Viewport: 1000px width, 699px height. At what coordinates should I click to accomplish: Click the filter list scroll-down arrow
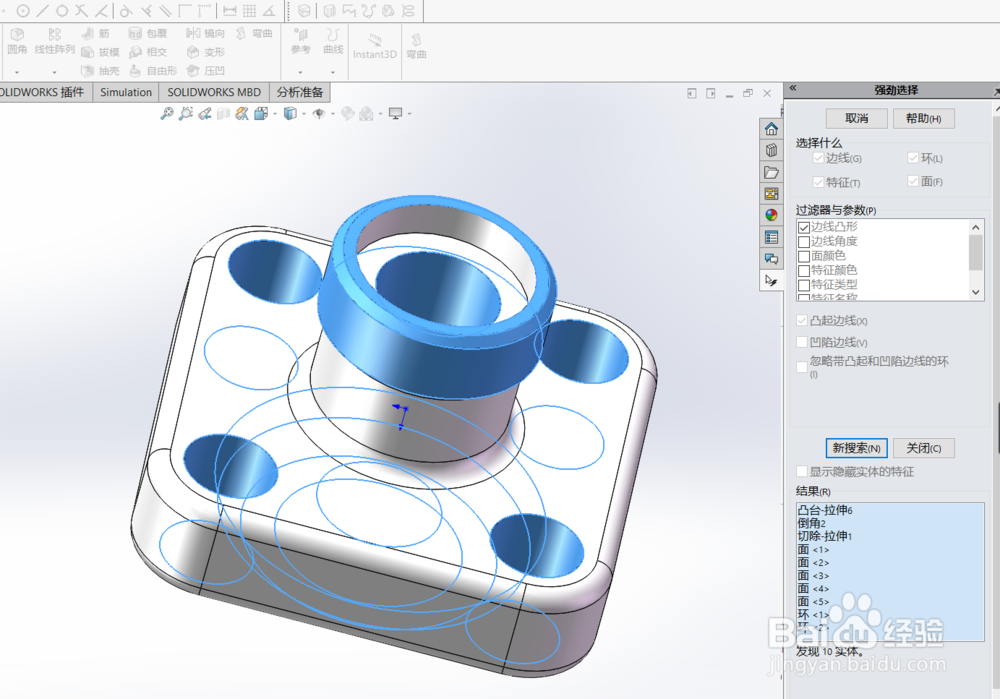tap(976, 292)
